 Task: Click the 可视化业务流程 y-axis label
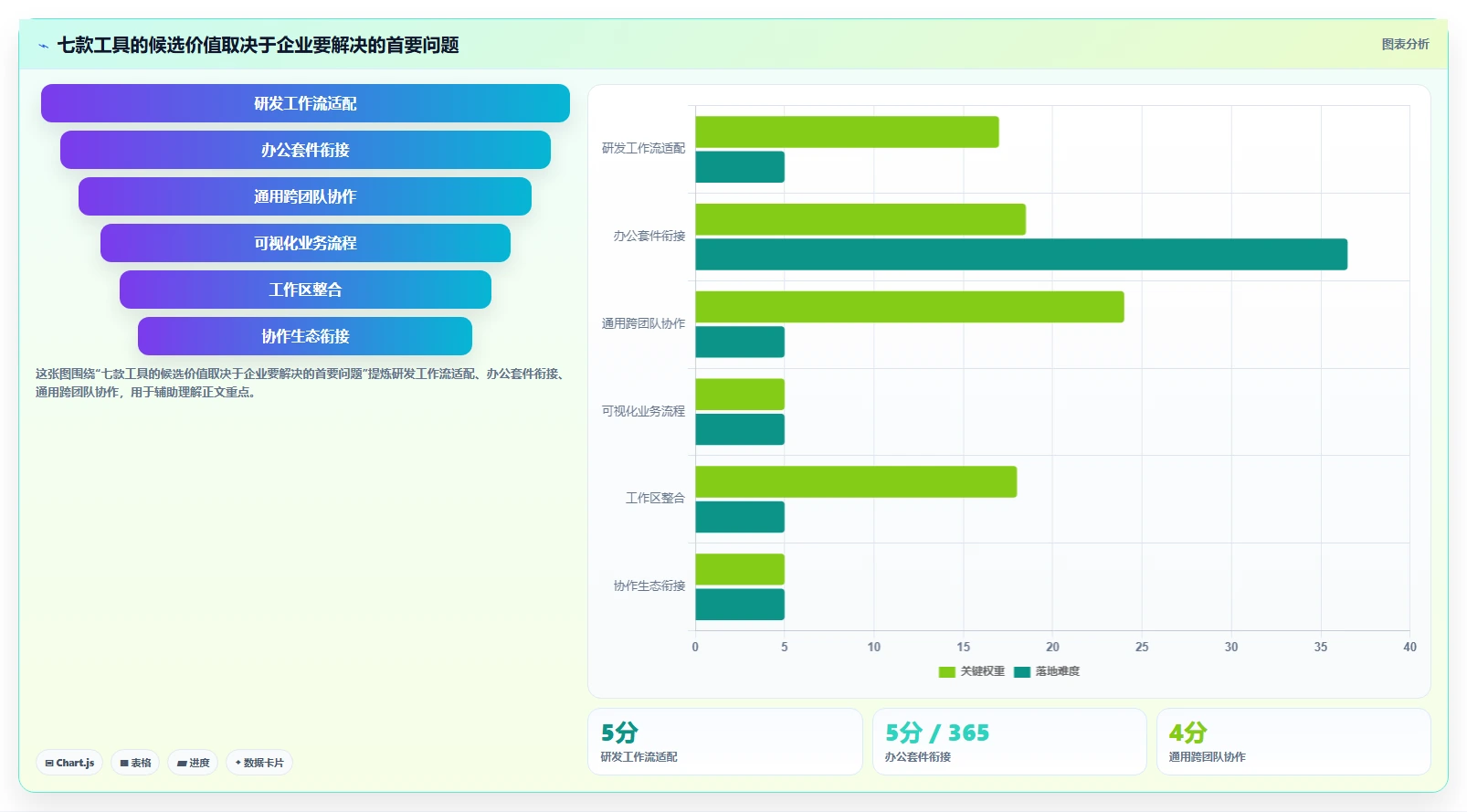pyautogui.click(x=643, y=411)
